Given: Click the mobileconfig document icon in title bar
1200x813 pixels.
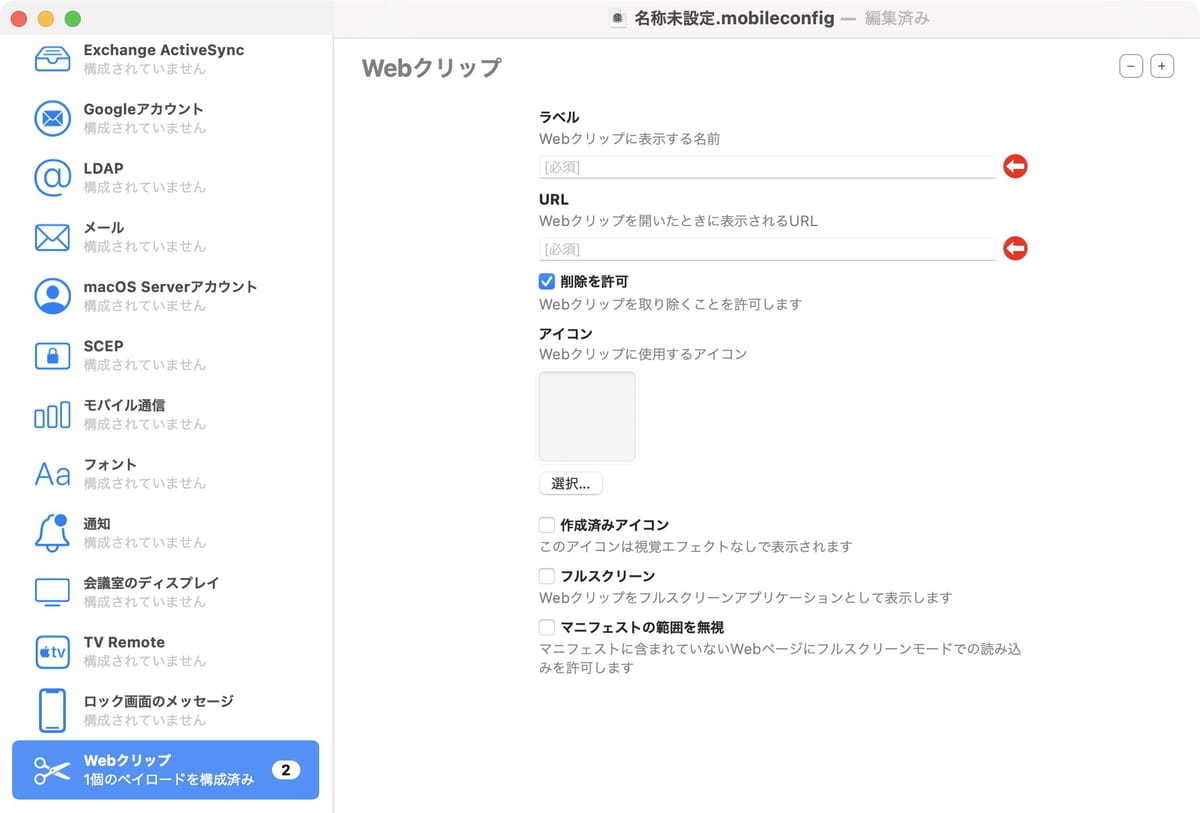Looking at the screenshot, I should tap(618, 19).
